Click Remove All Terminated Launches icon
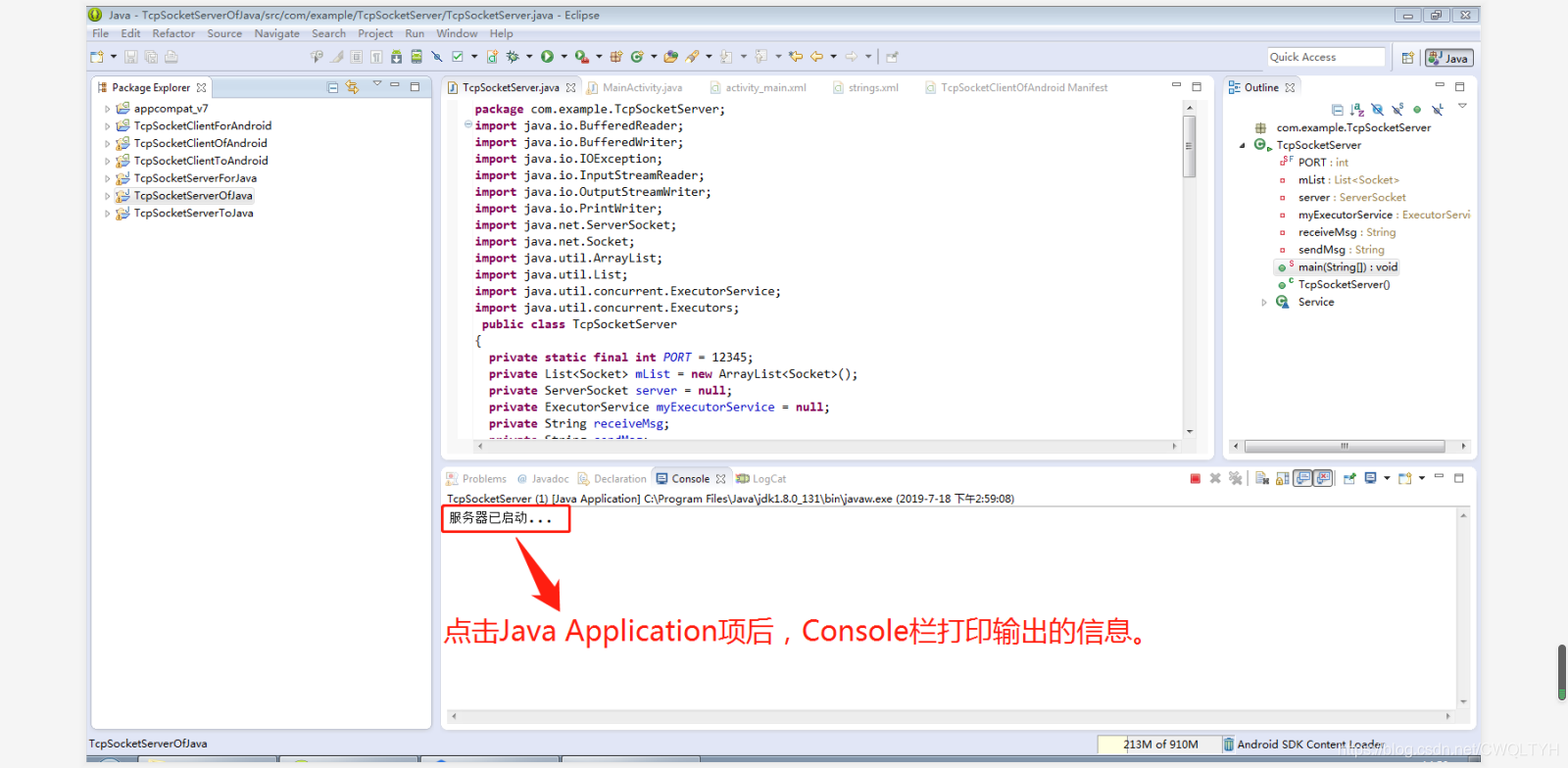Image resolution: width=1568 pixels, height=768 pixels. pyautogui.click(x=1235, y=478)
